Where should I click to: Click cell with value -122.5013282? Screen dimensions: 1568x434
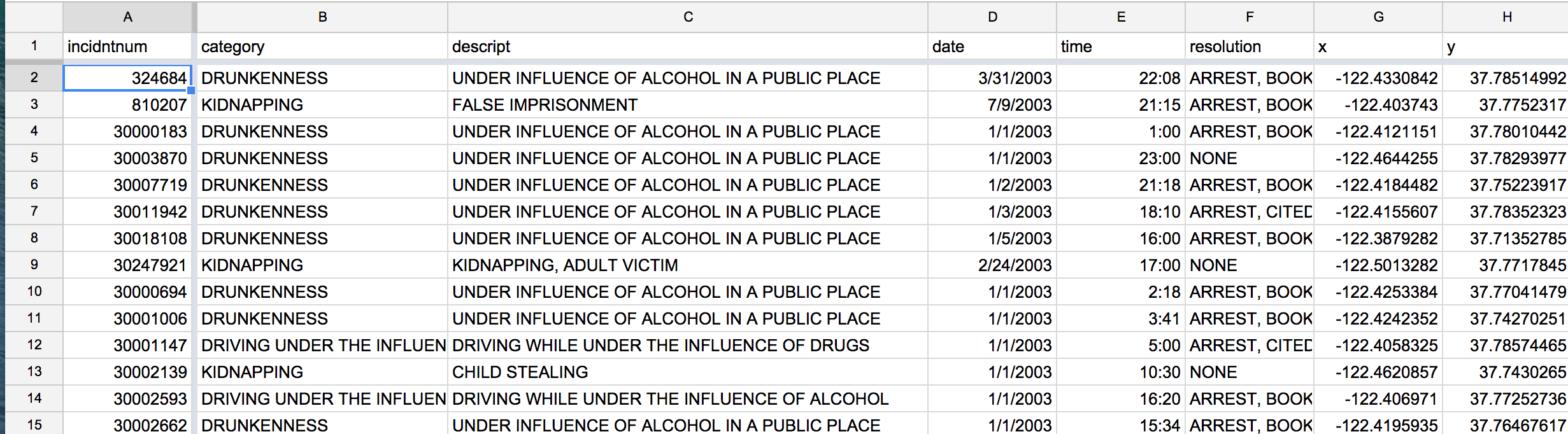point(1378,265)
